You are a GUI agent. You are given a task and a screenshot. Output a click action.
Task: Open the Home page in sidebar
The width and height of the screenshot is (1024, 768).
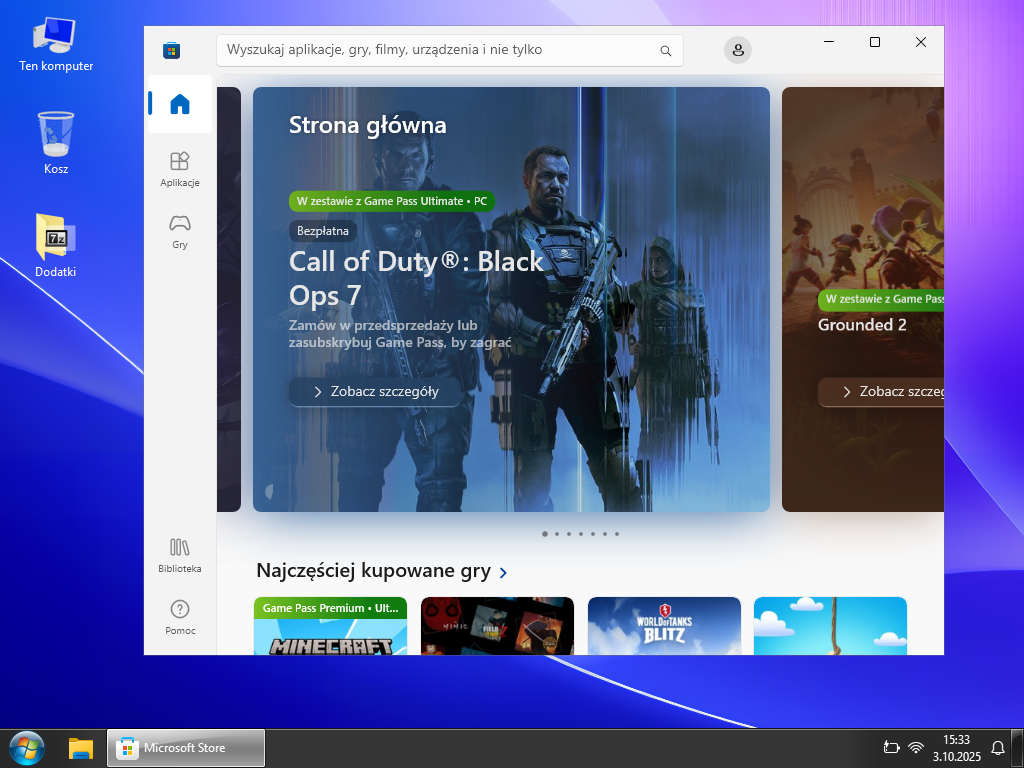click(x=180, y=104)
